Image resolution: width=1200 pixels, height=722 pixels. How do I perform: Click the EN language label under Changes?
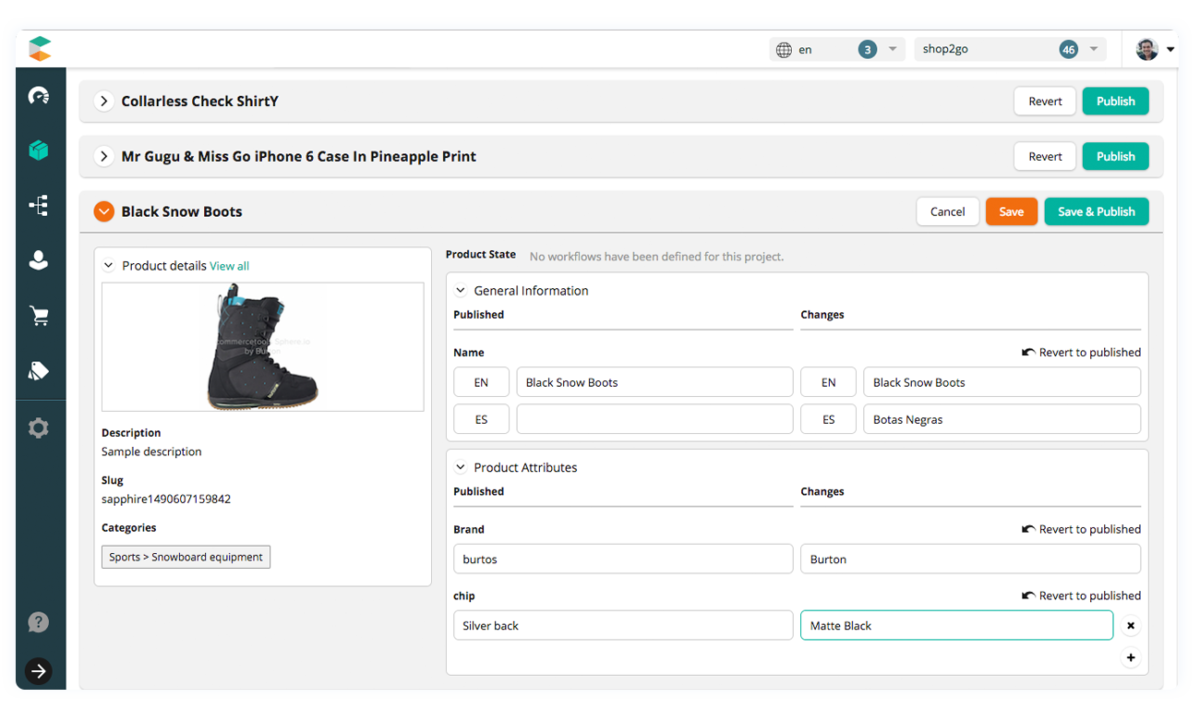pyautogui.click(x=828, y=382)
